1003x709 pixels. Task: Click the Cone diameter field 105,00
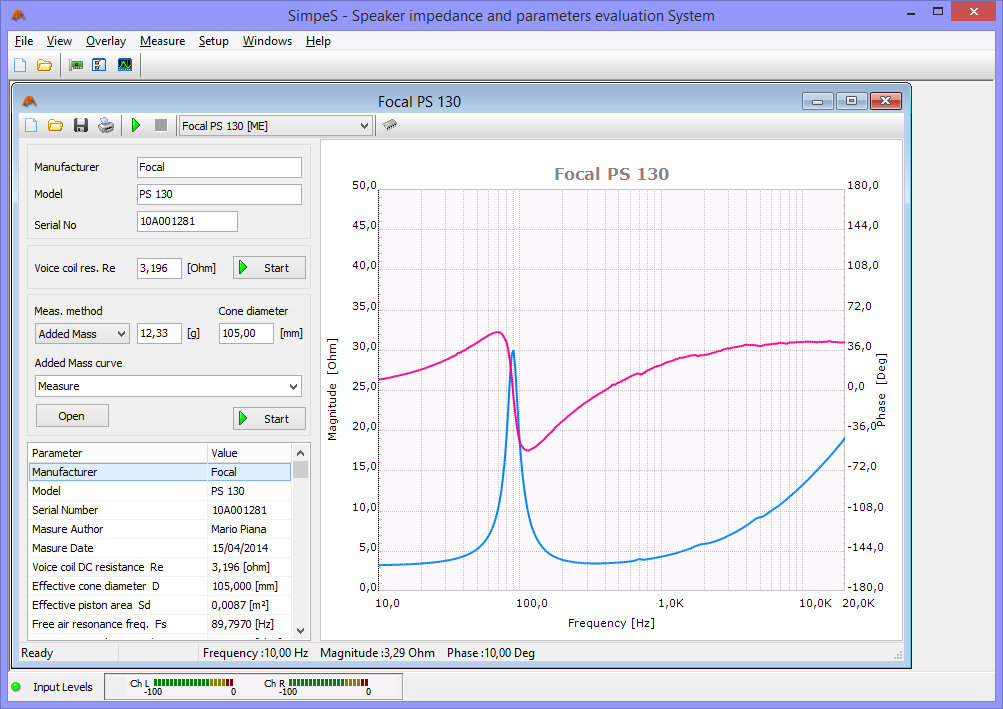pos(246,333)
